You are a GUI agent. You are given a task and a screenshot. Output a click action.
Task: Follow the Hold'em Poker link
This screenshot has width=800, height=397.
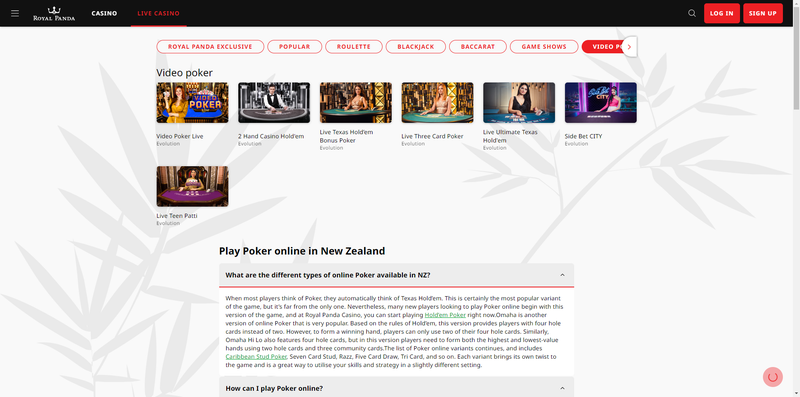(445, 315)
